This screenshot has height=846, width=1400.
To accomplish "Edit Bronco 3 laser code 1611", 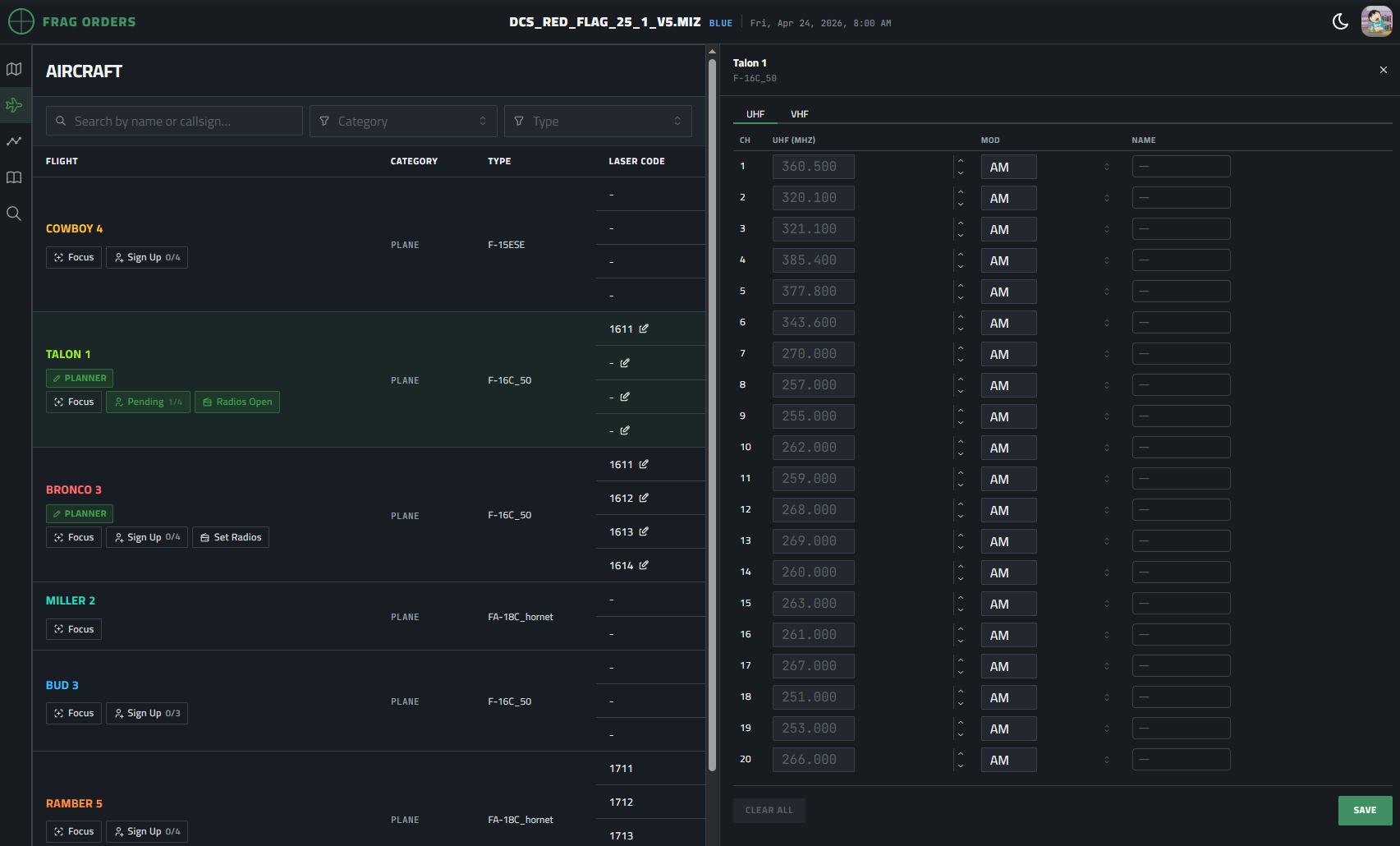I will tap(644, 464).
